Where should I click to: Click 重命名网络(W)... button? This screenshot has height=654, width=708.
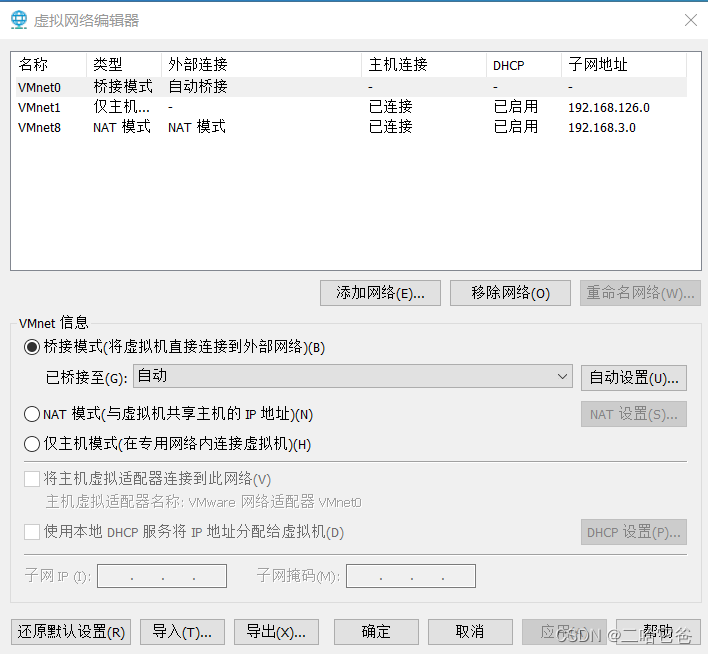pos(640,293)
